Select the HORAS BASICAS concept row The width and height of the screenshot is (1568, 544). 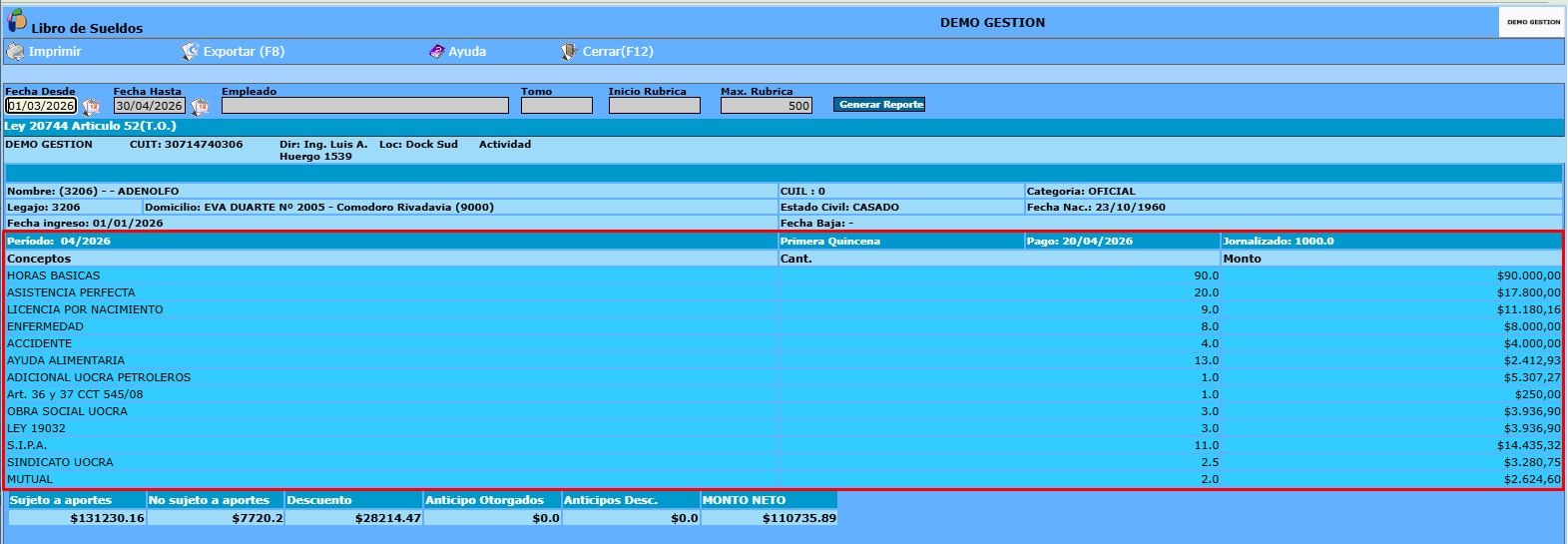784,275
